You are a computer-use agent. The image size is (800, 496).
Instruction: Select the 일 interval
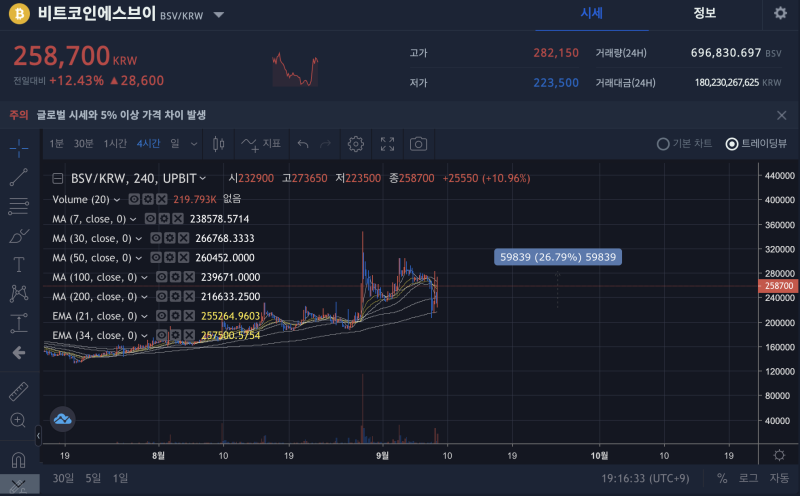[175, 144]
